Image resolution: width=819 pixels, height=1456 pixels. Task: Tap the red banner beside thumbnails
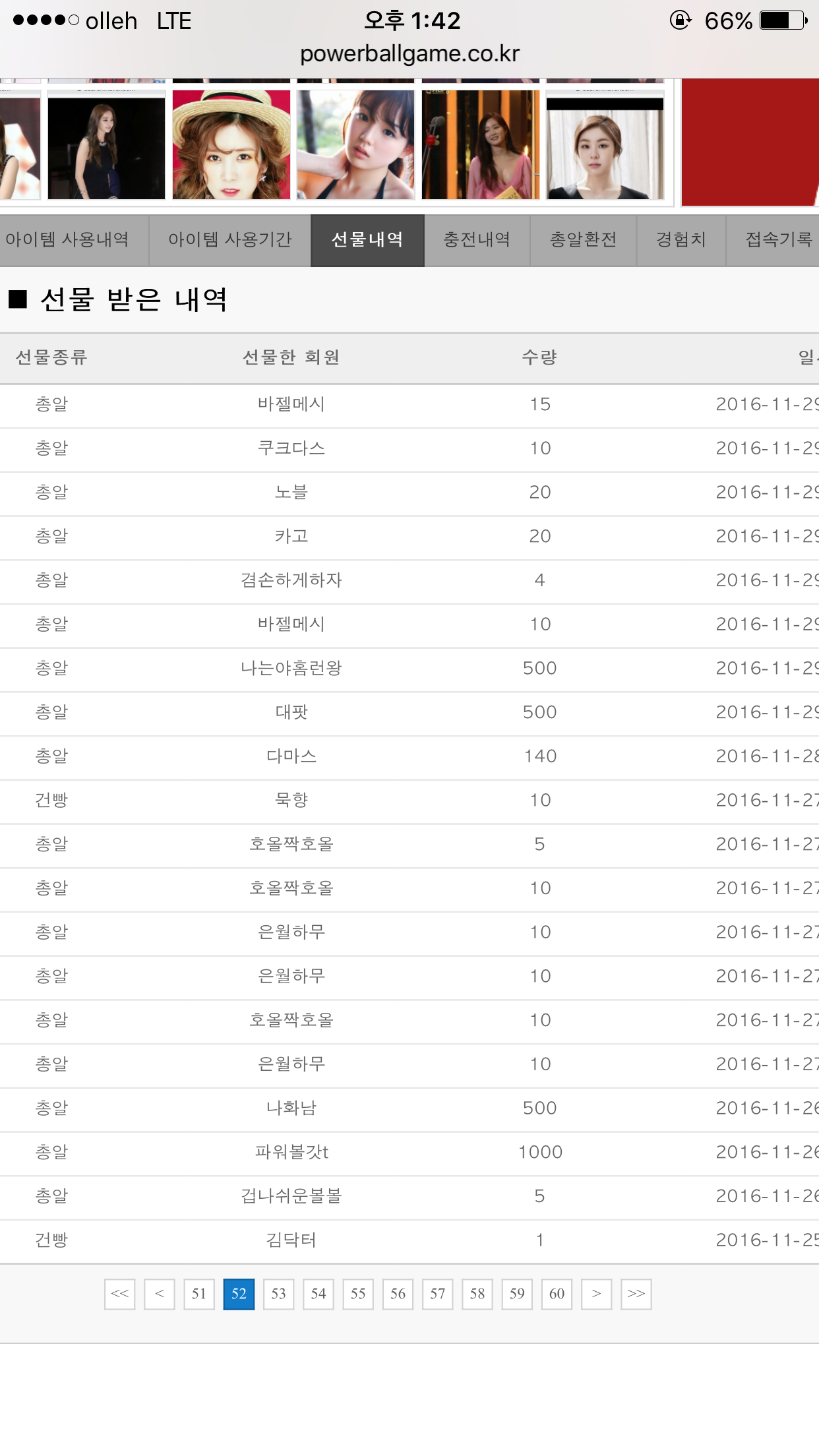tap(750, 142)
